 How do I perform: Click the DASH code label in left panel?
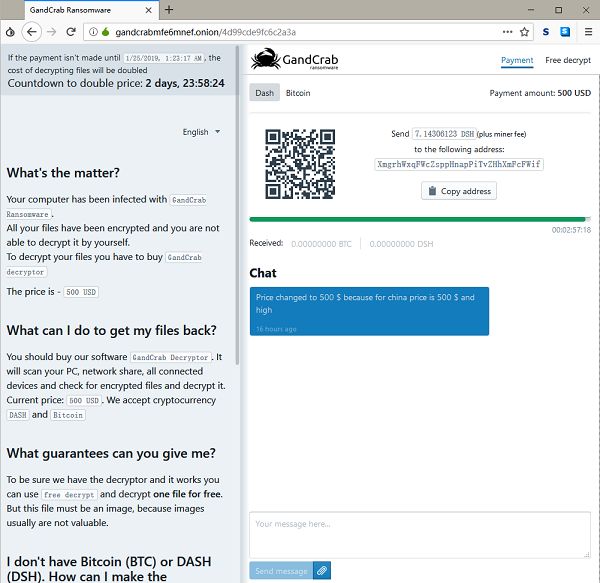tap(18, 415)
